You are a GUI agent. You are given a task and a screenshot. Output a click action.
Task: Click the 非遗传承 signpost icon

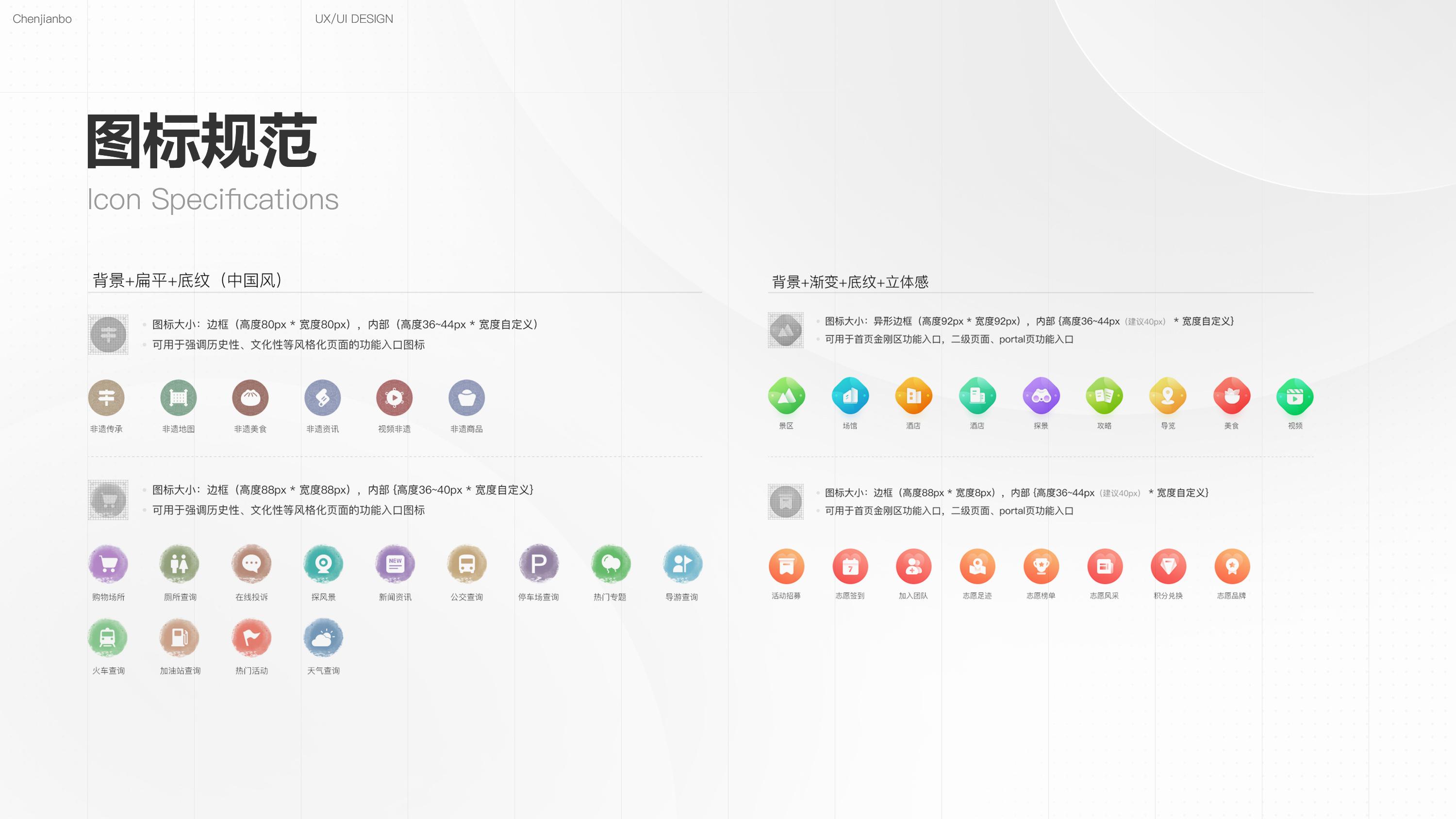pyautogui.click(x=106, y=397)
